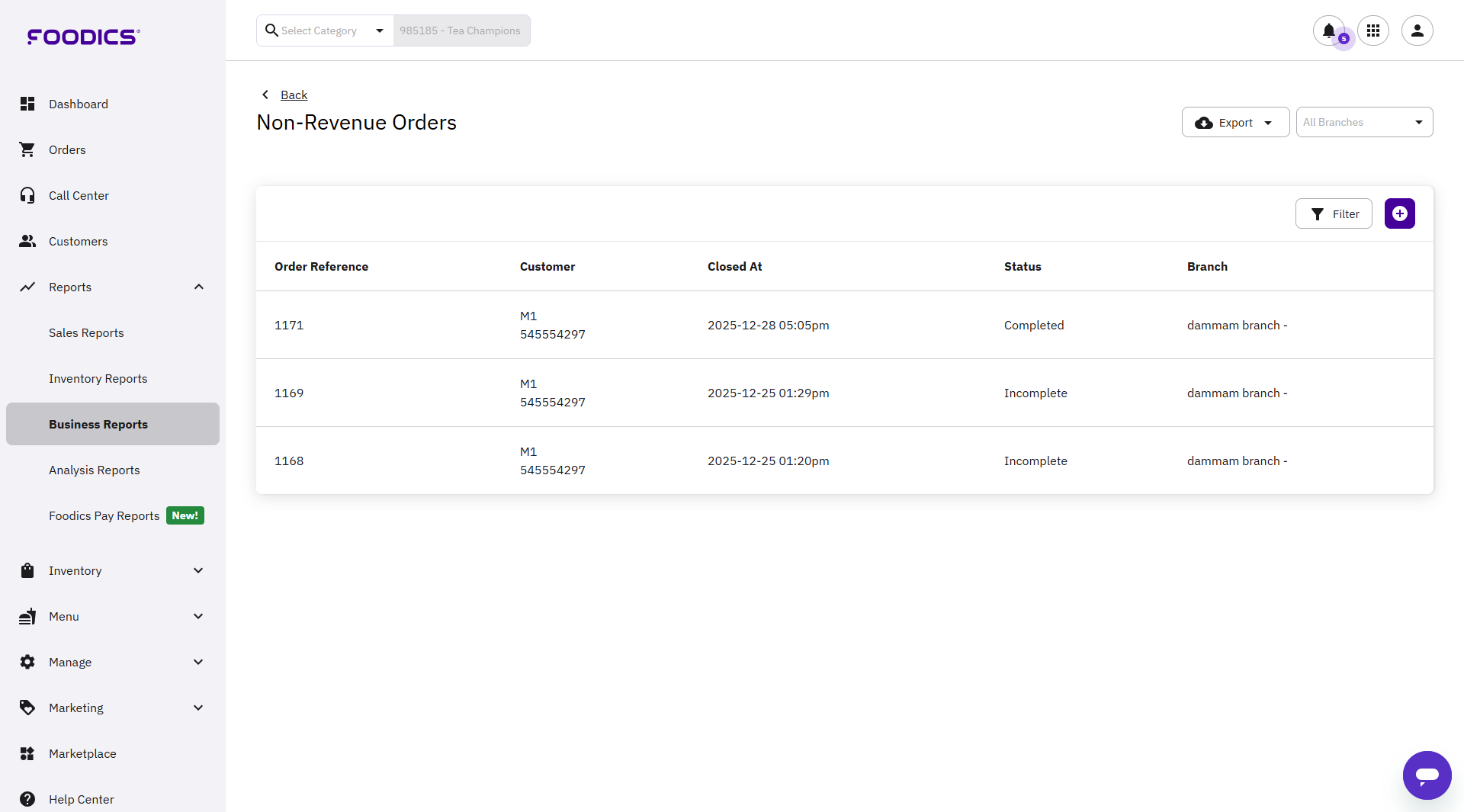Collapse the Reports section
The image size is (1464, 812).
pyautogui.click(x=198, y=287)
